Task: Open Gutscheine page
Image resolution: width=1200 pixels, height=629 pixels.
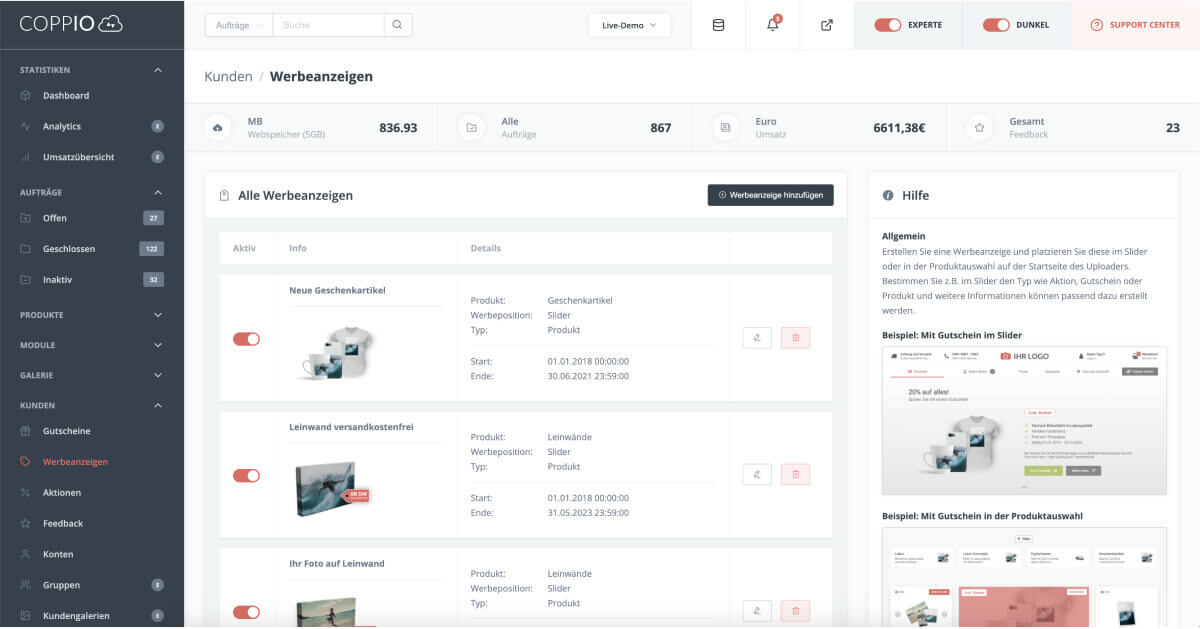Action: 67,431
